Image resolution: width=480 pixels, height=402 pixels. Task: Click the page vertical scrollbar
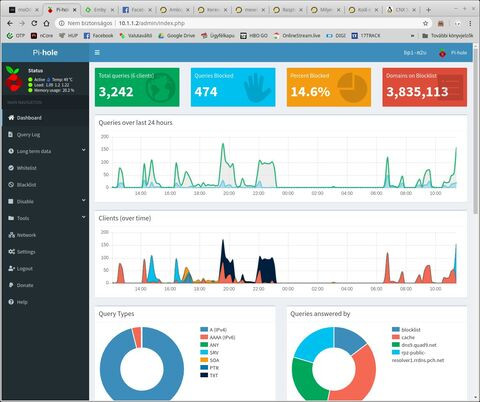tap(476, 130)
